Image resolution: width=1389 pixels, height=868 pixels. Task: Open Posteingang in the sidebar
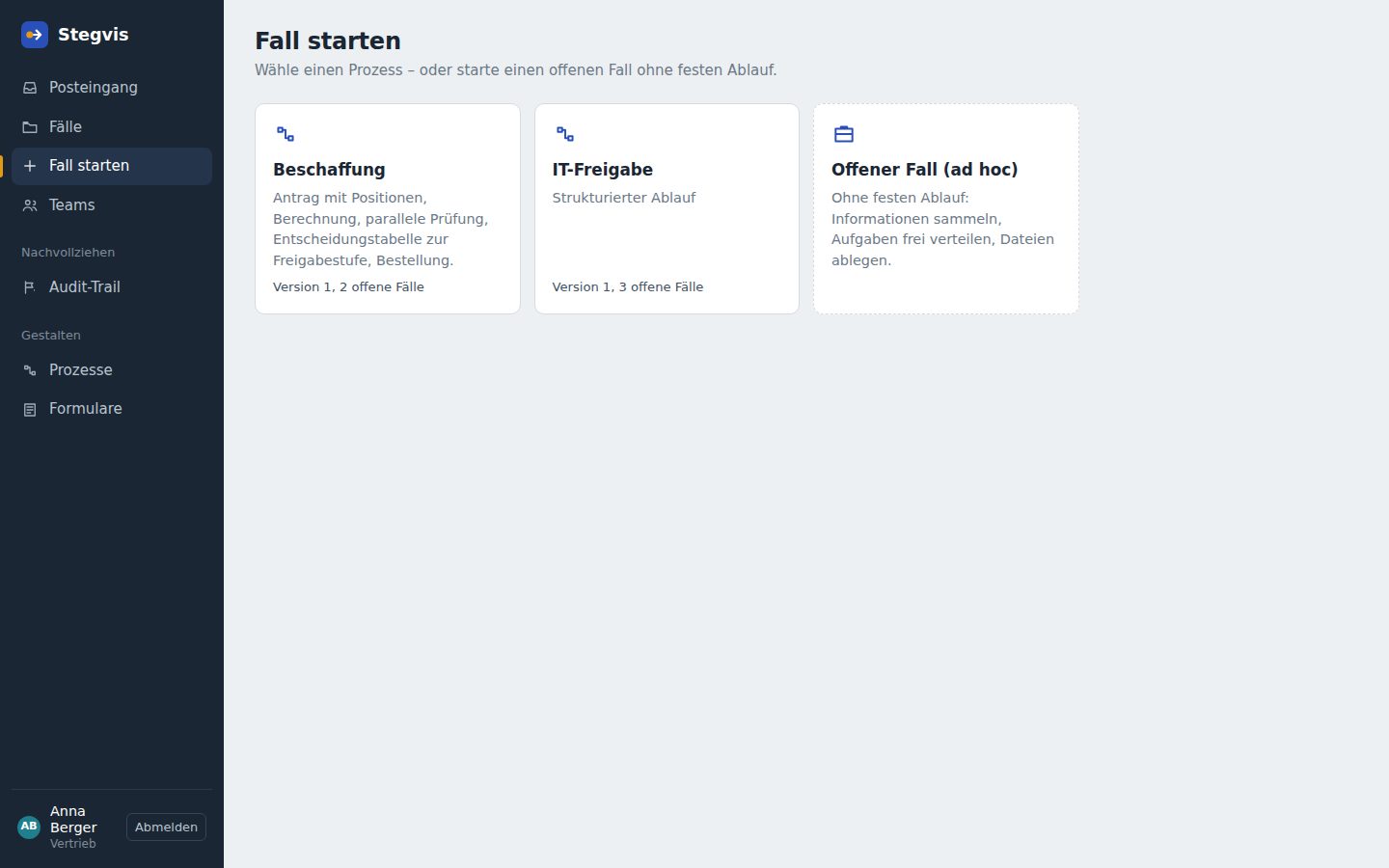pos(112,88)
